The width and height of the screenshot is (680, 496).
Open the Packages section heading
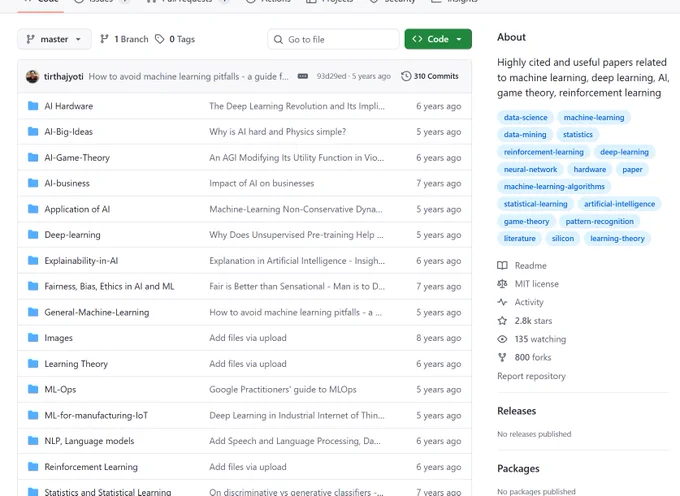pyautogui.click(x=518, y=469)
